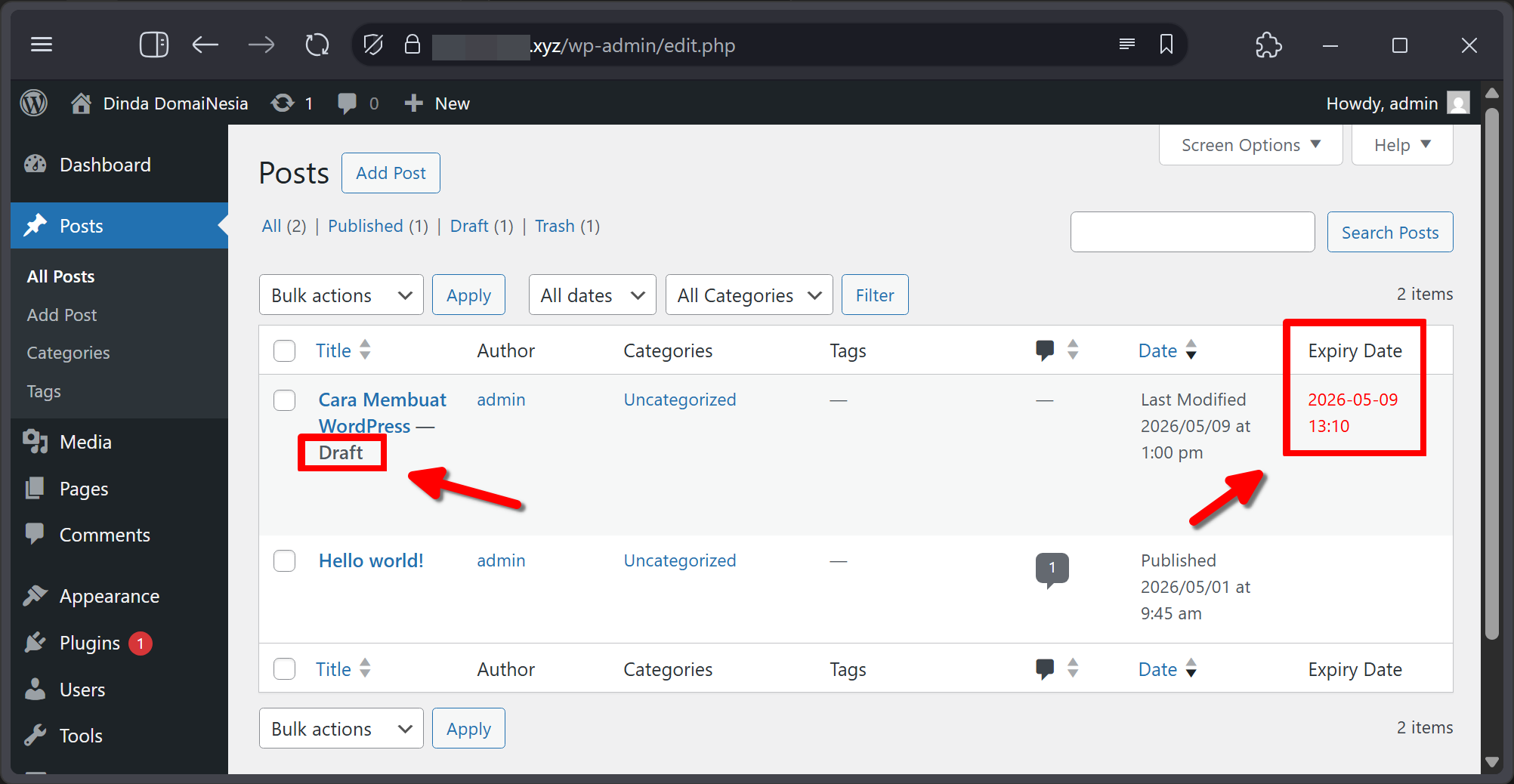Open reader view icon in address bar

click(x=1127, y=45)
